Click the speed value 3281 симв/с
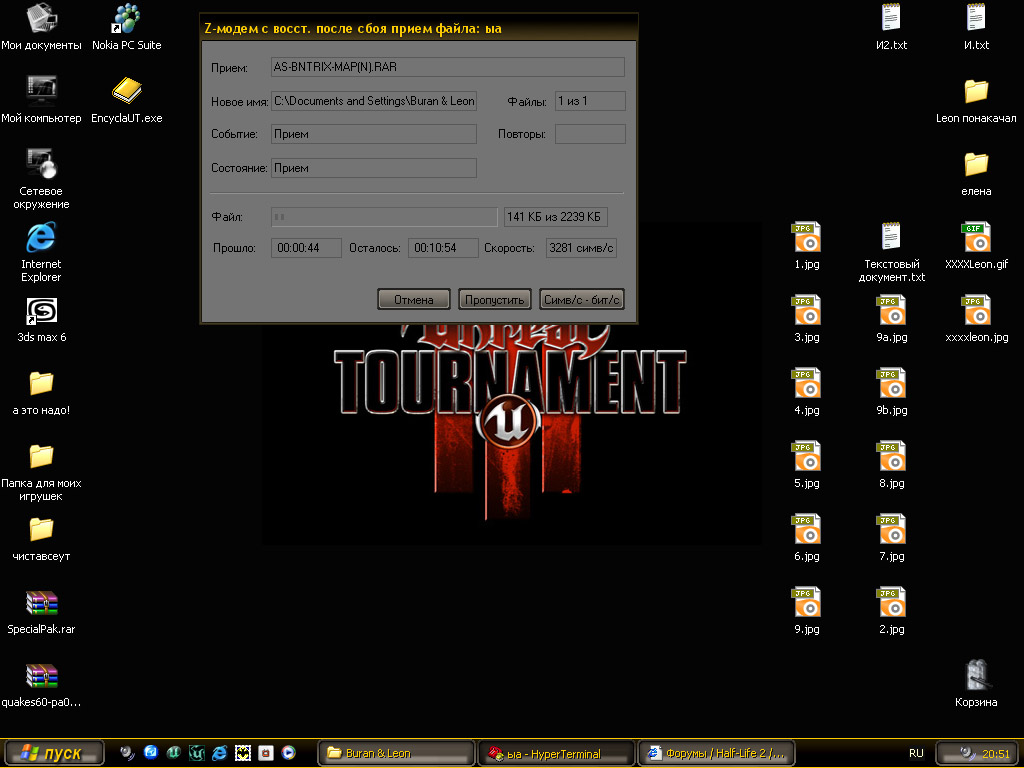The image size is (1024, 768). tap(581, 248)
